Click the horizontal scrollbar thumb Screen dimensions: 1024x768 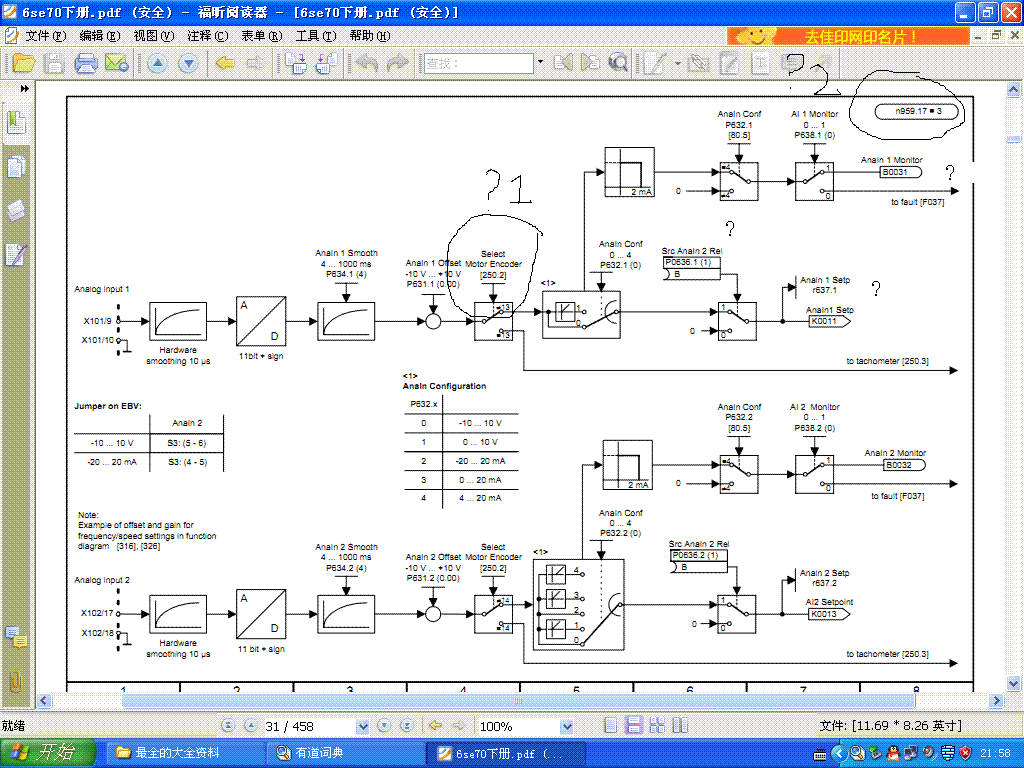pyautogui.click(x=519, y=701)
